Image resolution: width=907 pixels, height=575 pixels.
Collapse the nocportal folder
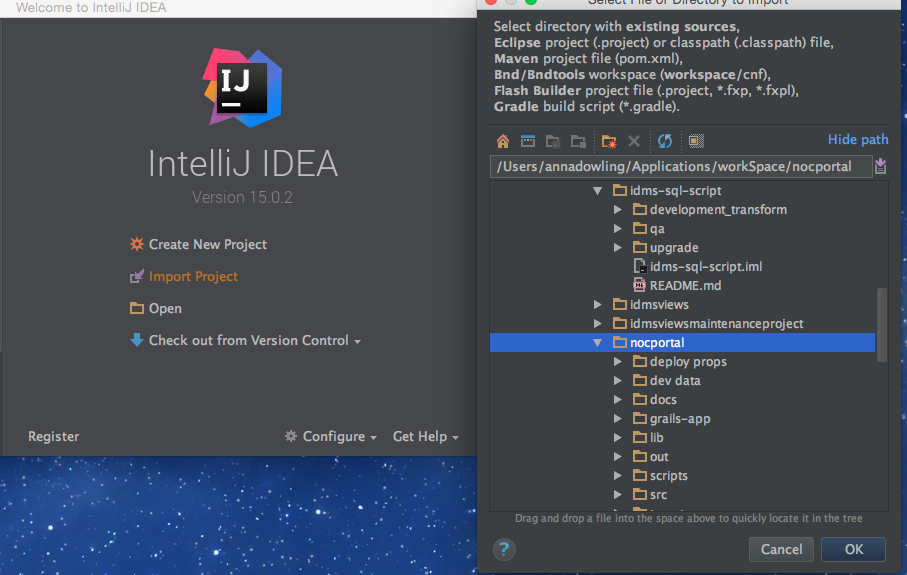click(x=598, y=343)
